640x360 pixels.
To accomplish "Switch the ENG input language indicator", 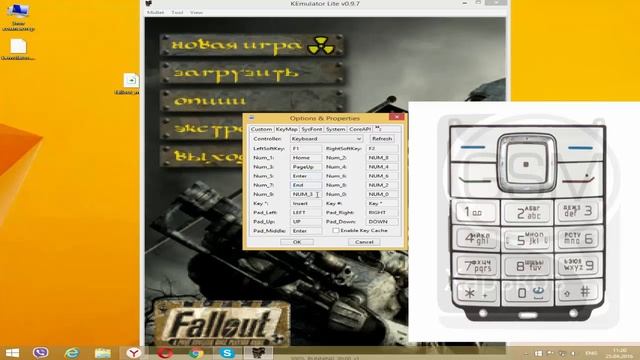I will (x=591, y=353).
